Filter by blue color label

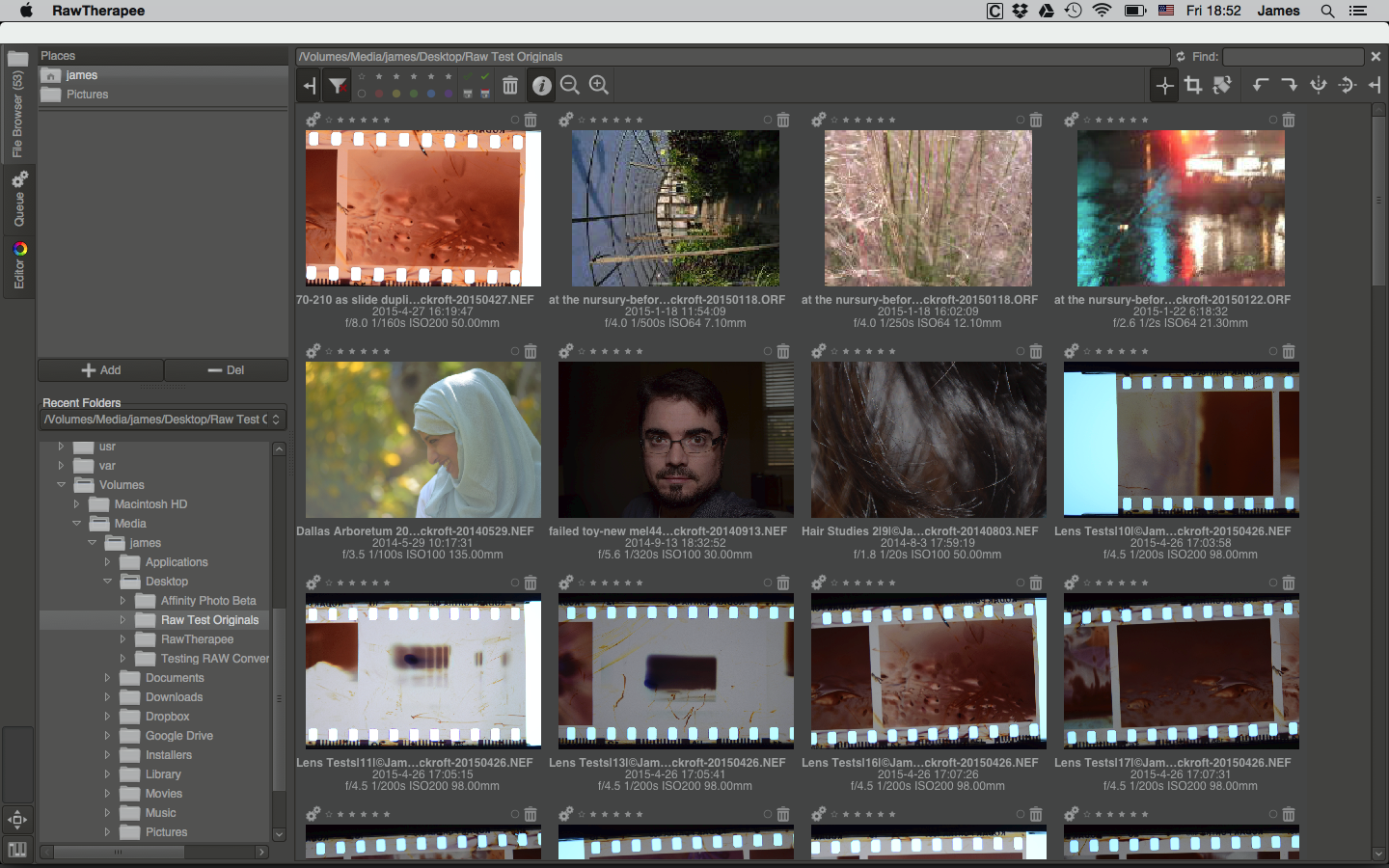click(431, 94)
